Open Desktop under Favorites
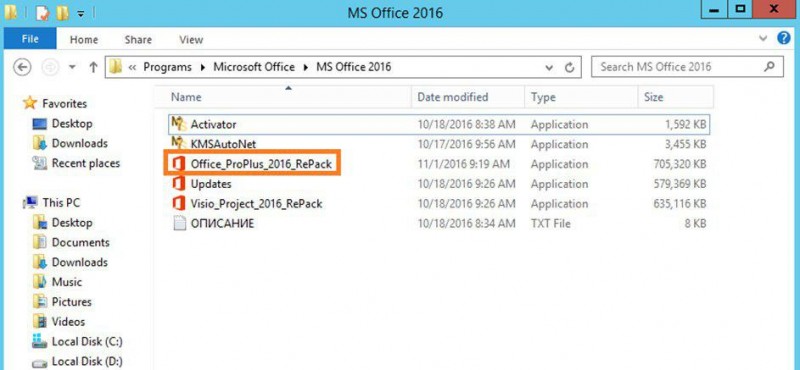The image size is (800, 370). [x=72, y=124]
